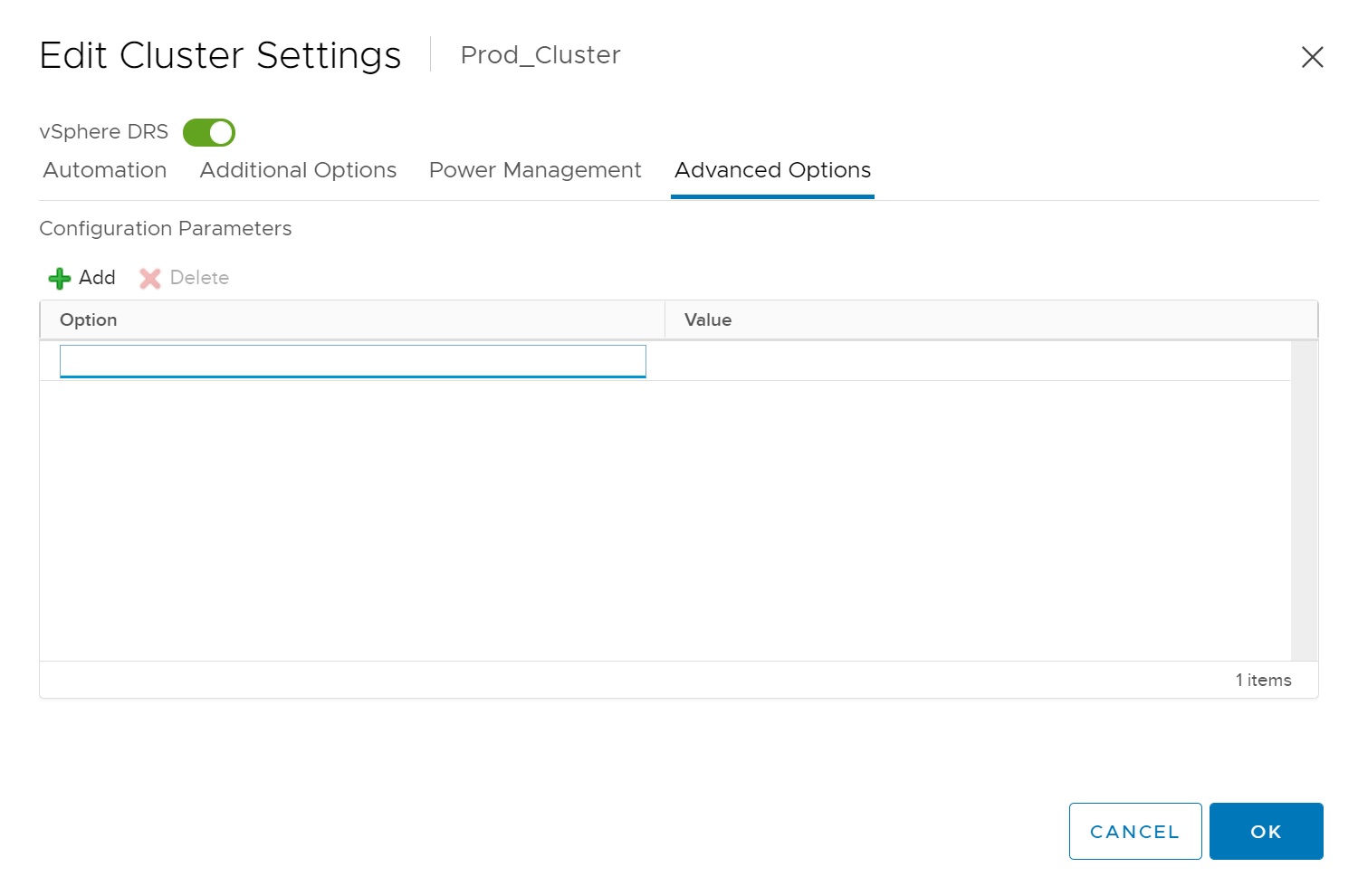
Task: Switch to the Automation tab
Action: pos(105,170)
